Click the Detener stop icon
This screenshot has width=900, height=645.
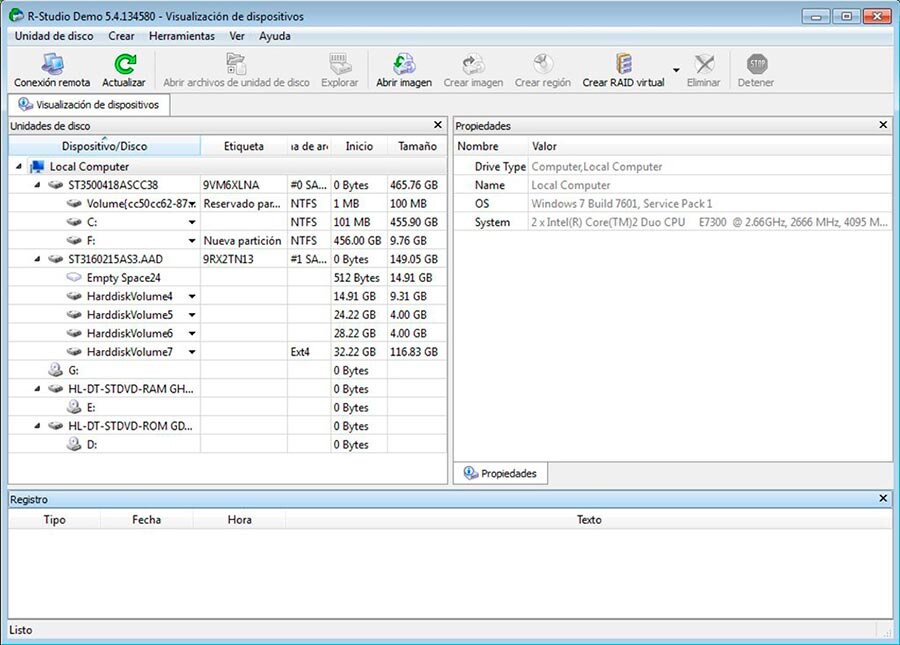click(757, 64)
